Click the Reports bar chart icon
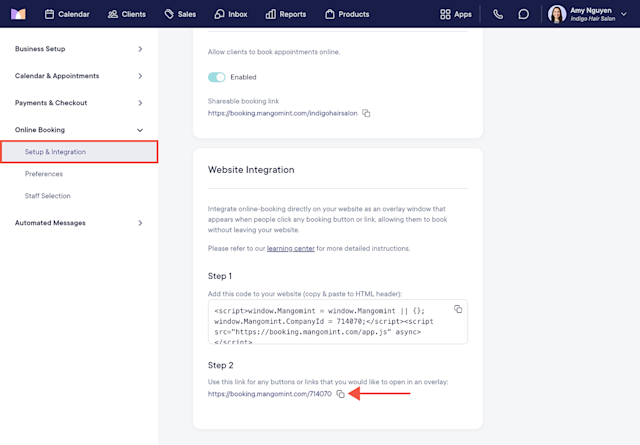 270,14
